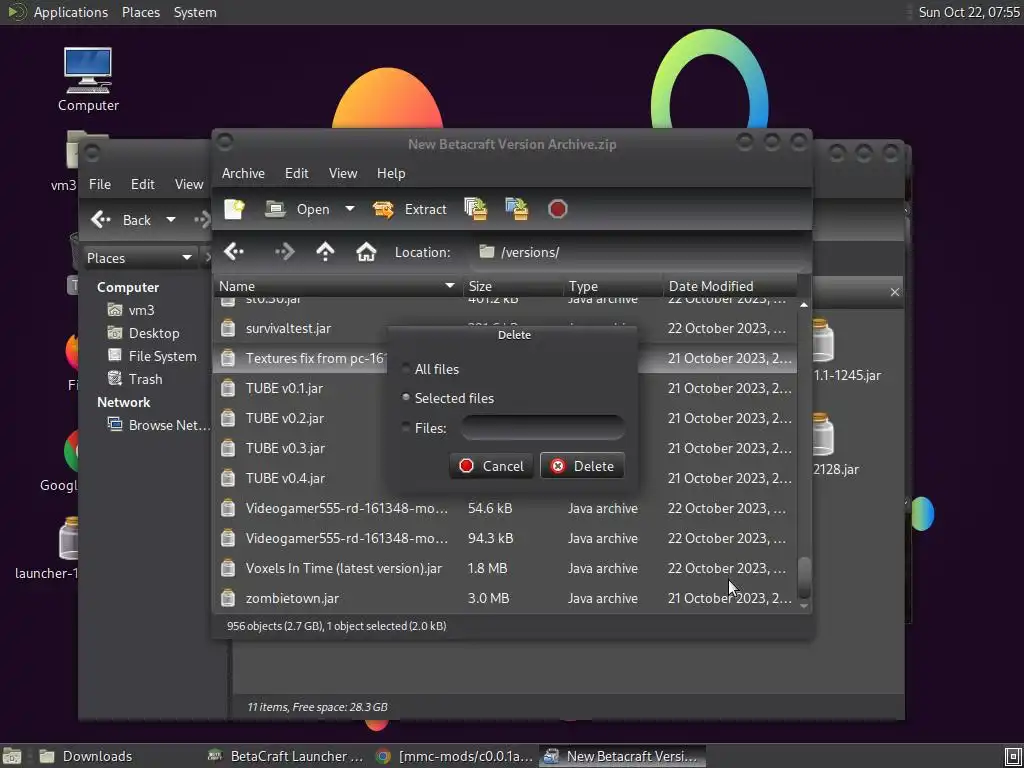Expand the Back history dropdown arrow
Viewport: 1024px width, 768px height.
point(170,219)
